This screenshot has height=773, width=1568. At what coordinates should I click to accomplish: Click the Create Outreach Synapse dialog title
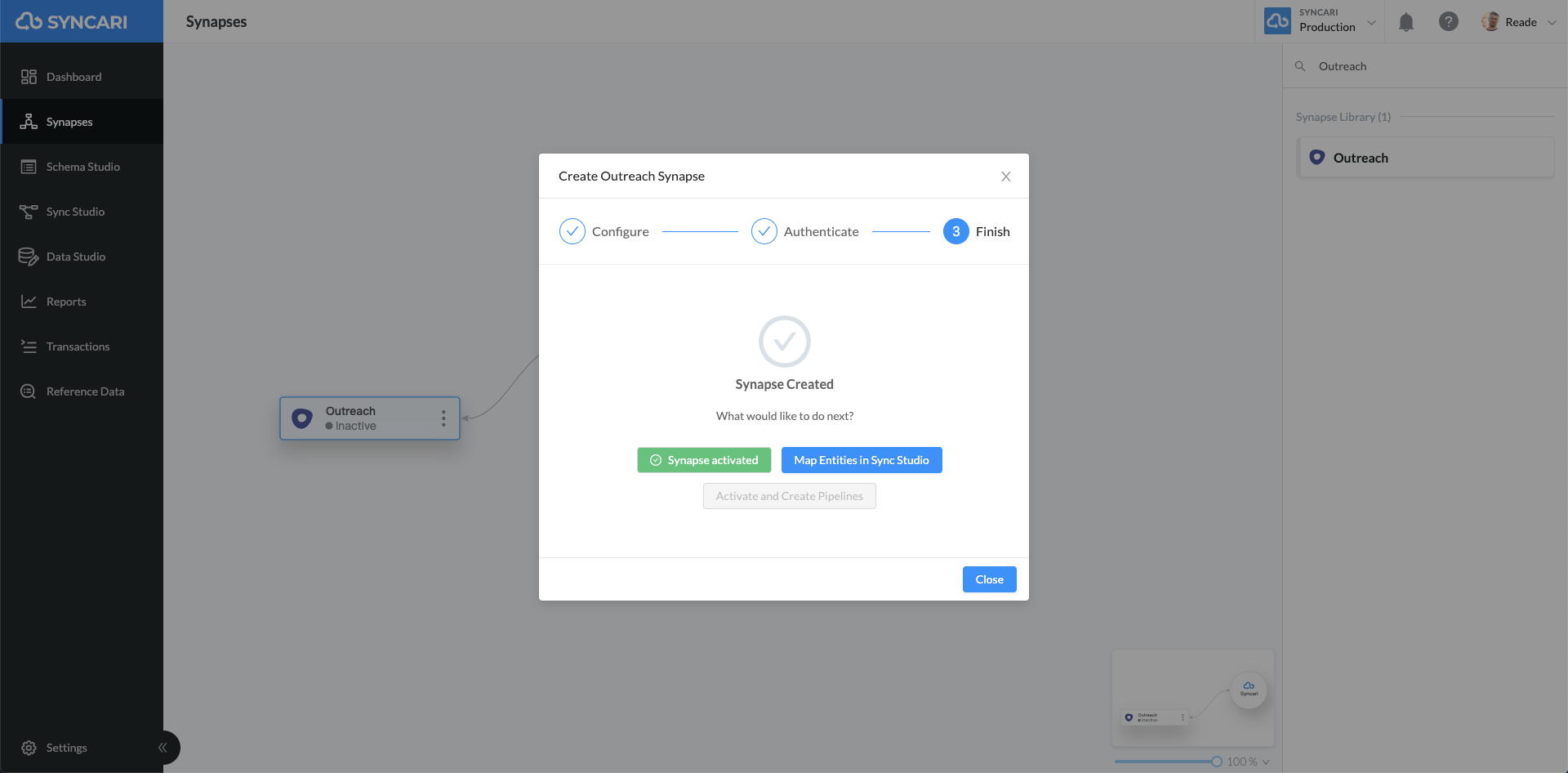tap(631, 176)
